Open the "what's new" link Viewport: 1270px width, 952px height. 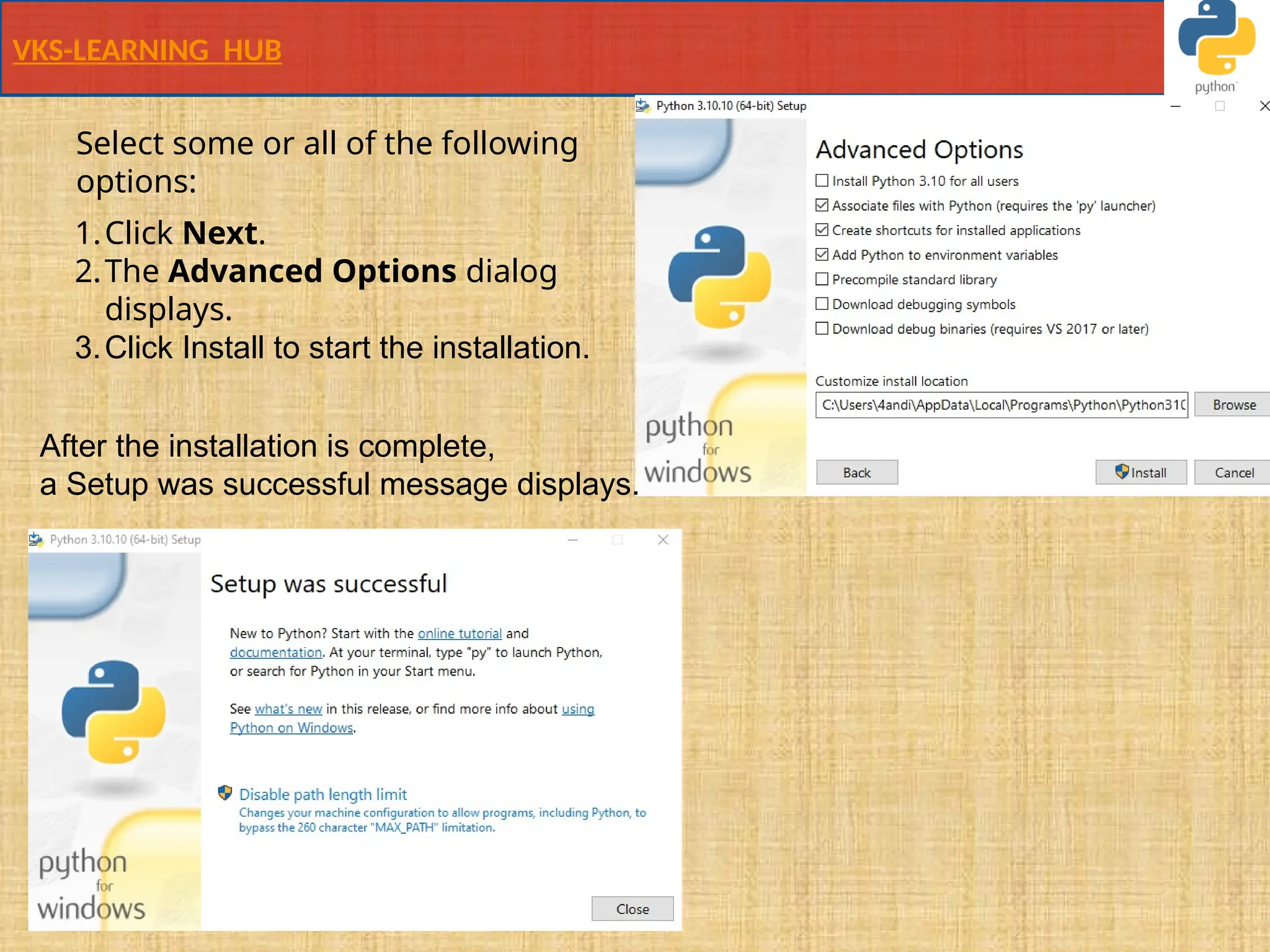288,709
